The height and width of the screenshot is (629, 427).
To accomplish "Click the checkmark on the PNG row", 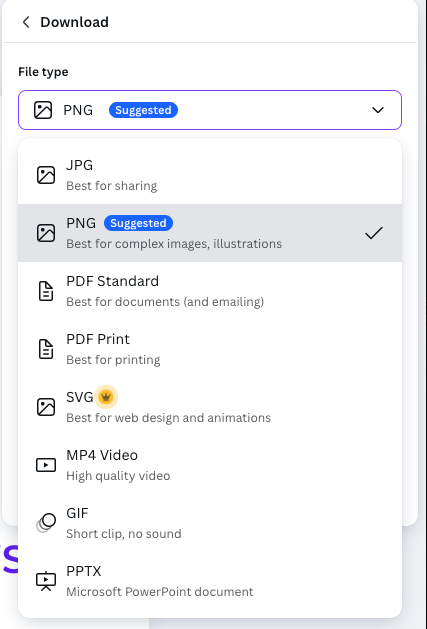I will point(374,233).
